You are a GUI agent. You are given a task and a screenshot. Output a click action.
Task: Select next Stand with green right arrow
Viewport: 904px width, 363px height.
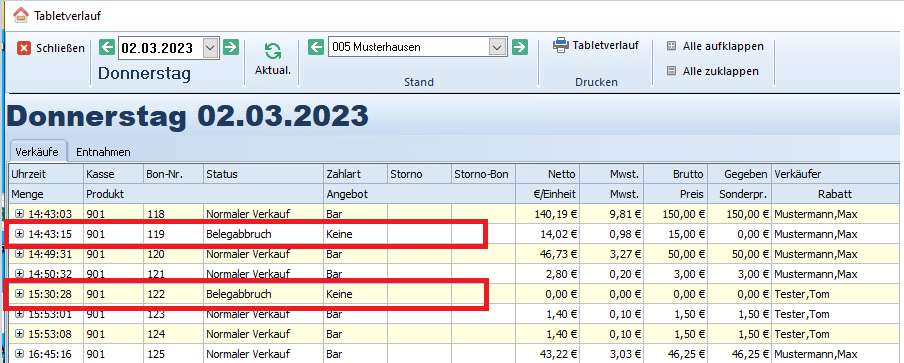(x=519, y=47)
